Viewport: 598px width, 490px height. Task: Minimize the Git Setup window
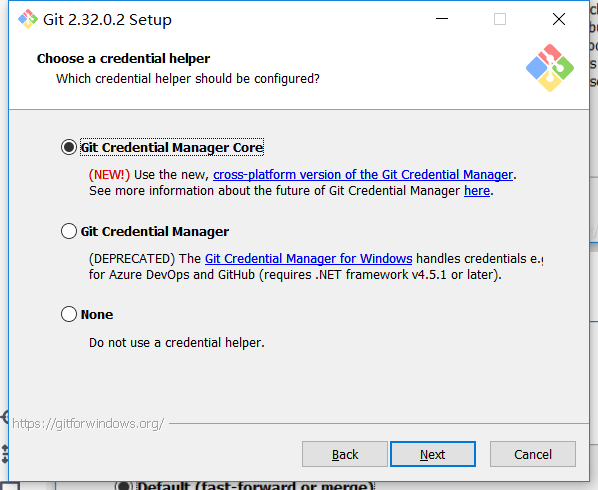[x=442, y=19]
